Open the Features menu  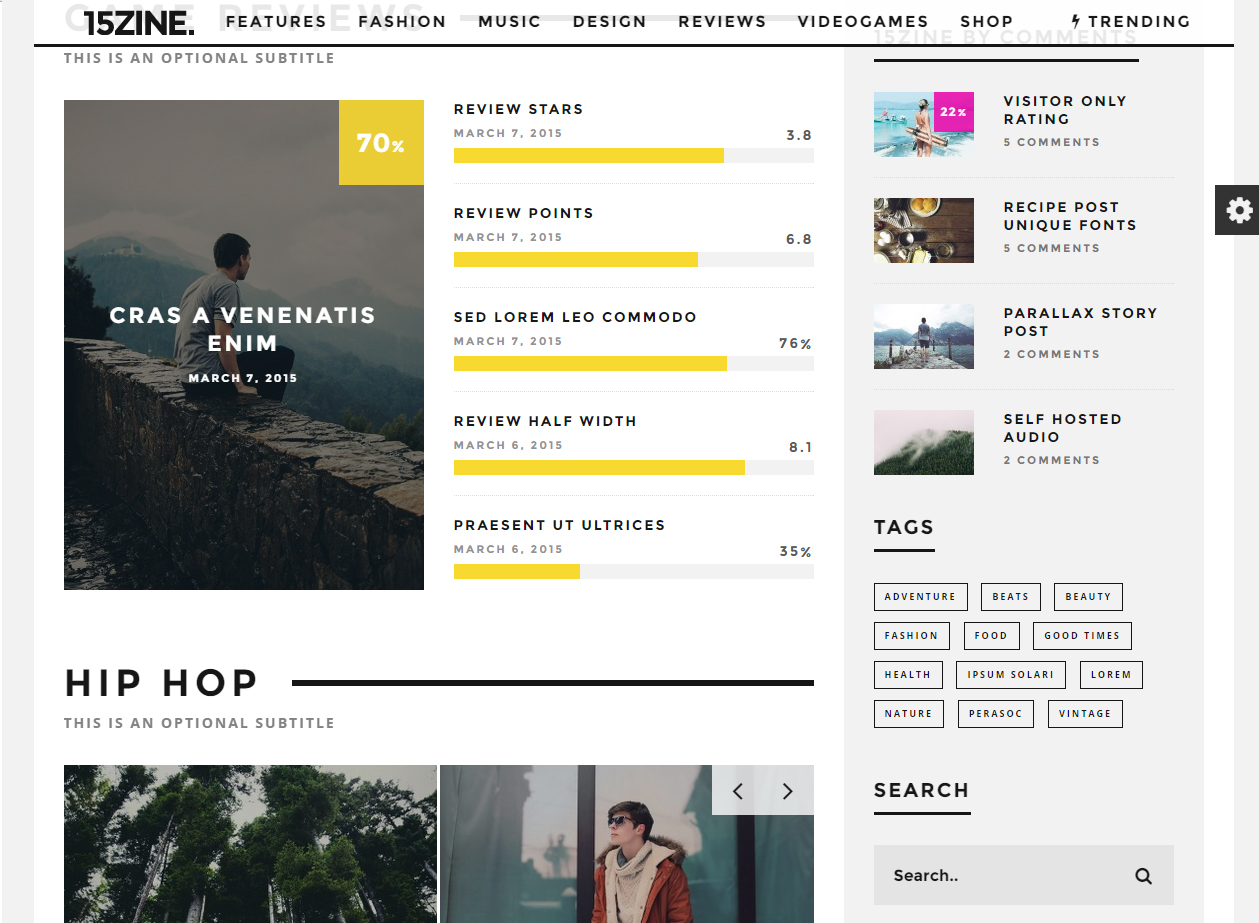(x=276, y=21)
